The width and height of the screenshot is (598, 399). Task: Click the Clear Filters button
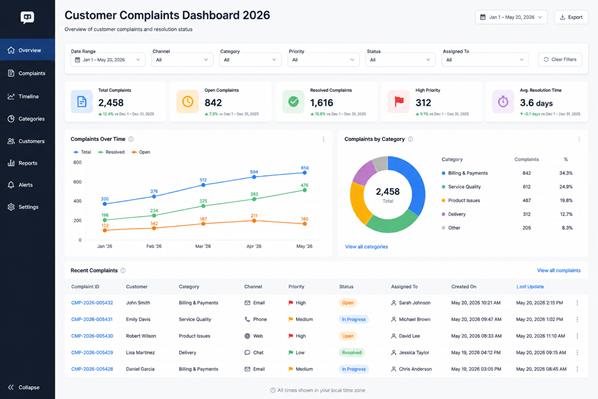click(x=560, y=60)
